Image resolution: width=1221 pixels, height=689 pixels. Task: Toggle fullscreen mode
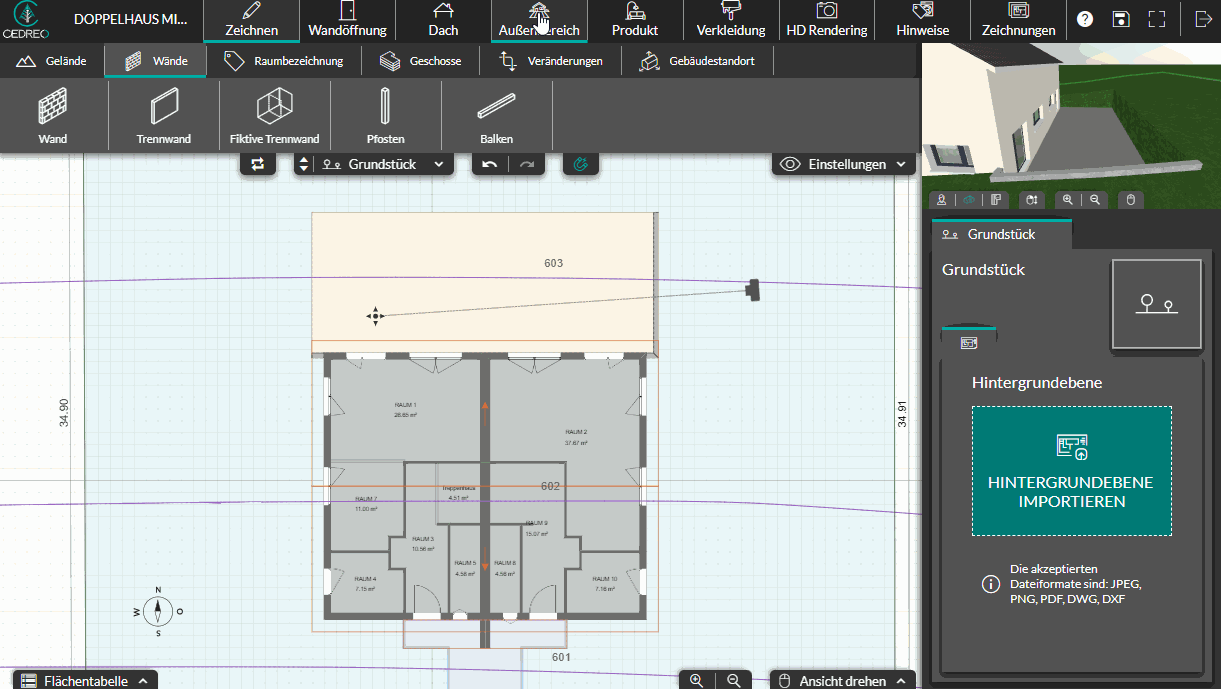tap(1157, 20)
